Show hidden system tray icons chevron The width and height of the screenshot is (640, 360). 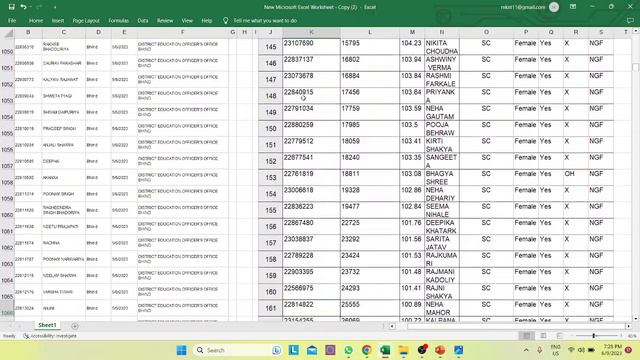(526, 350)
